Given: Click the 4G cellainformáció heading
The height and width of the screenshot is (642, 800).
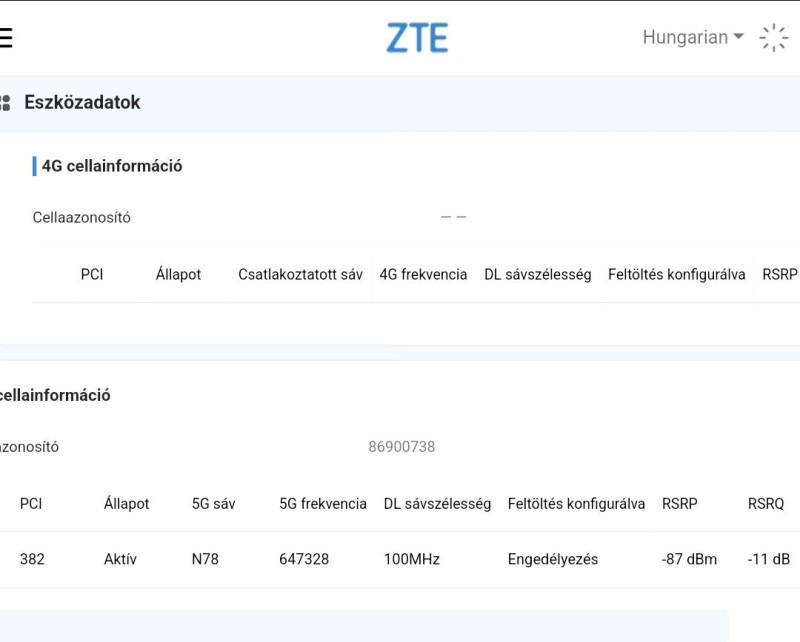Looking at the screenshot, I should pos(112,166).
